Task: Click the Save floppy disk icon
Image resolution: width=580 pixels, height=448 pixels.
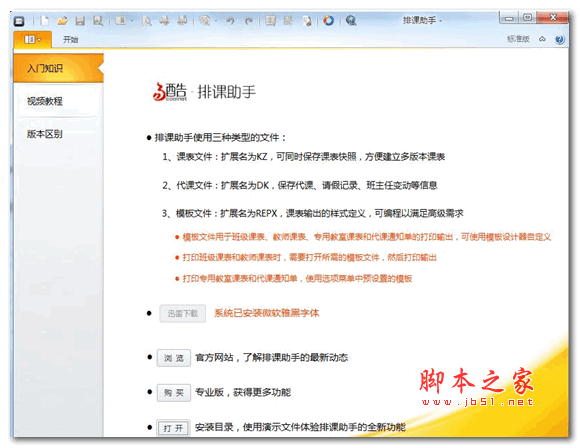Action: point(80,21)
